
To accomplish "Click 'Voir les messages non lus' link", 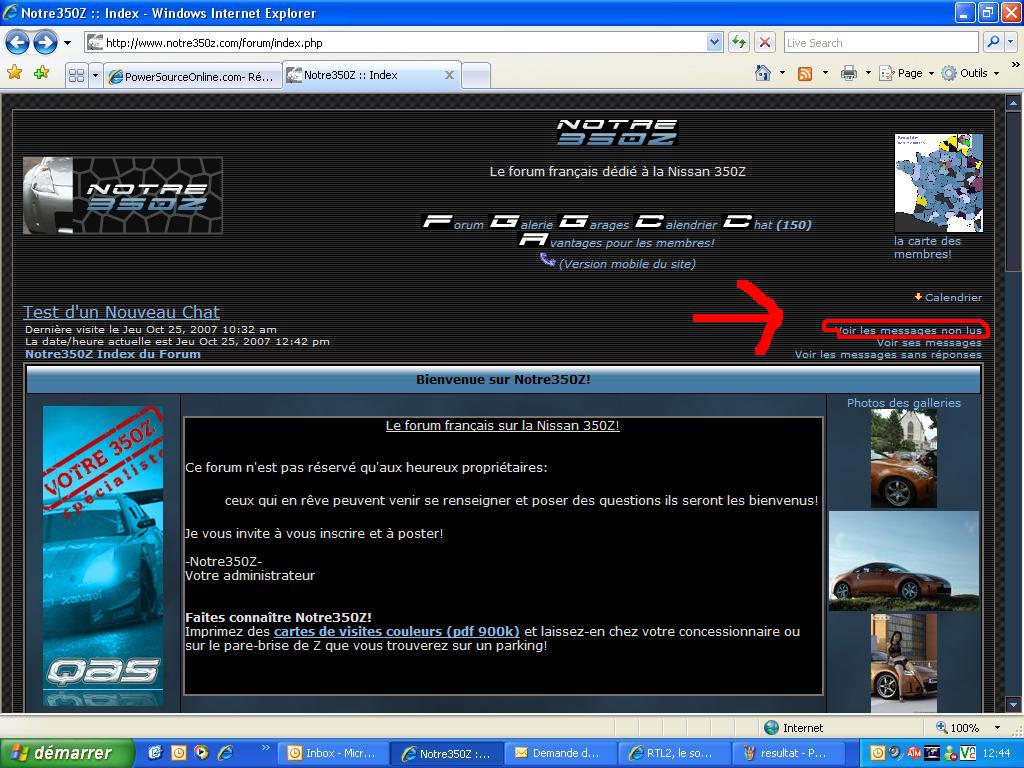I will 908,330.
